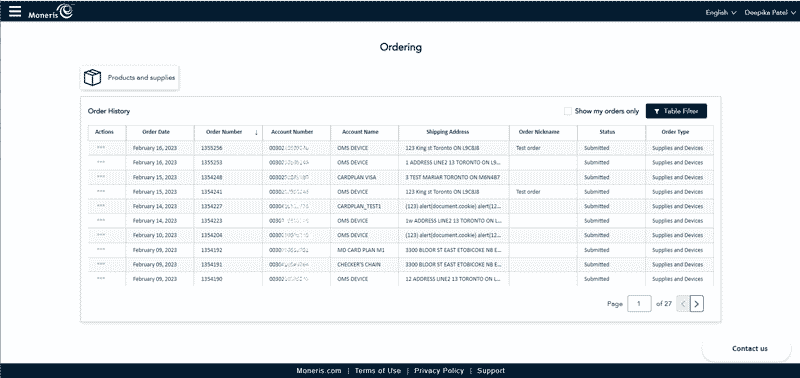Open actions menu for order 1354190
Image resolution: width=800 pixels, height=378 pixels.
coord(101,279)
